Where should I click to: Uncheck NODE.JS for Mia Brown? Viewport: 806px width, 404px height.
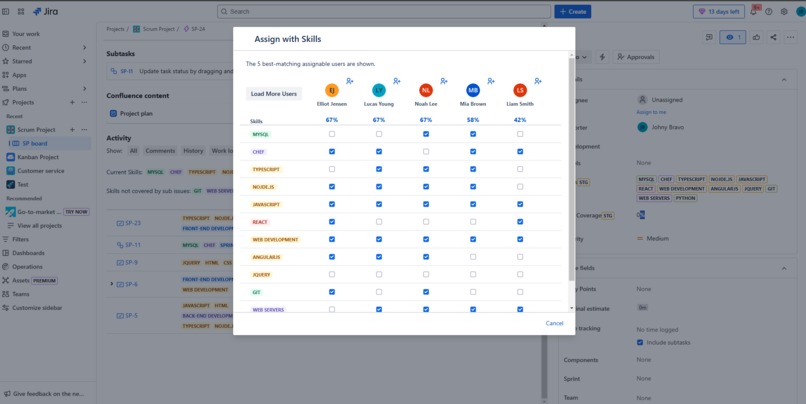pos(473,187)
